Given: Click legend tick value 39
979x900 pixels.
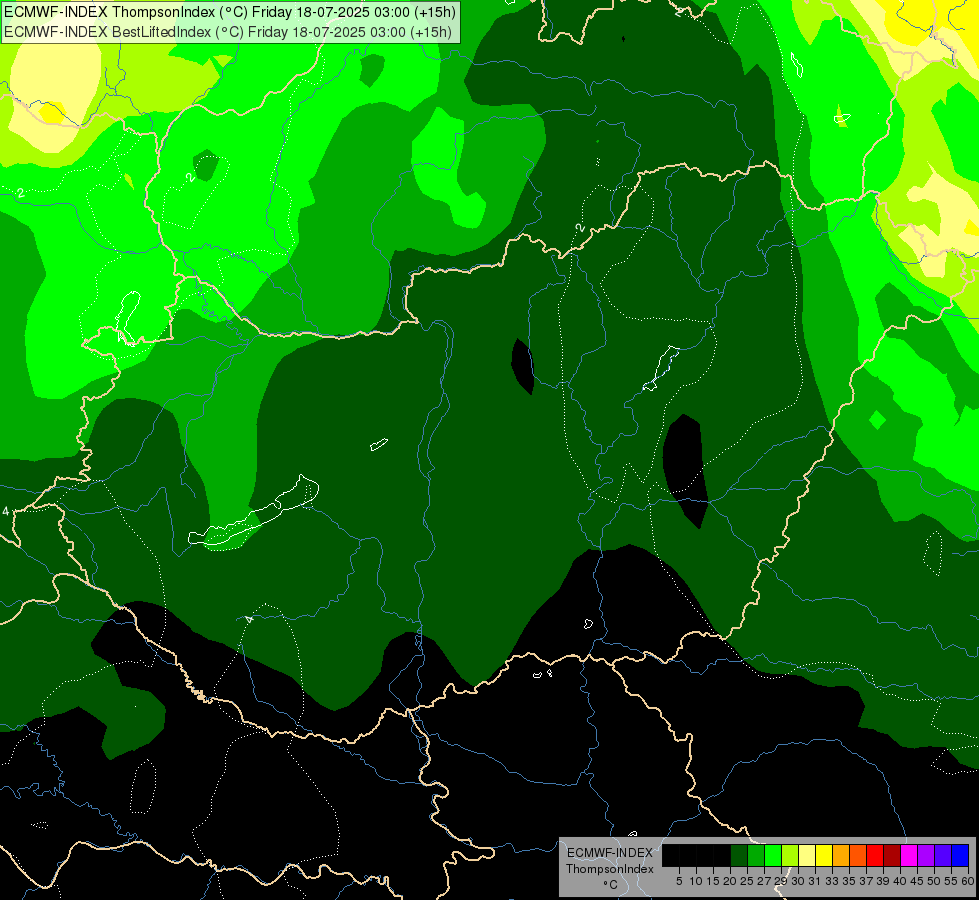Looking at the screenshot, I should click(883, 881).
